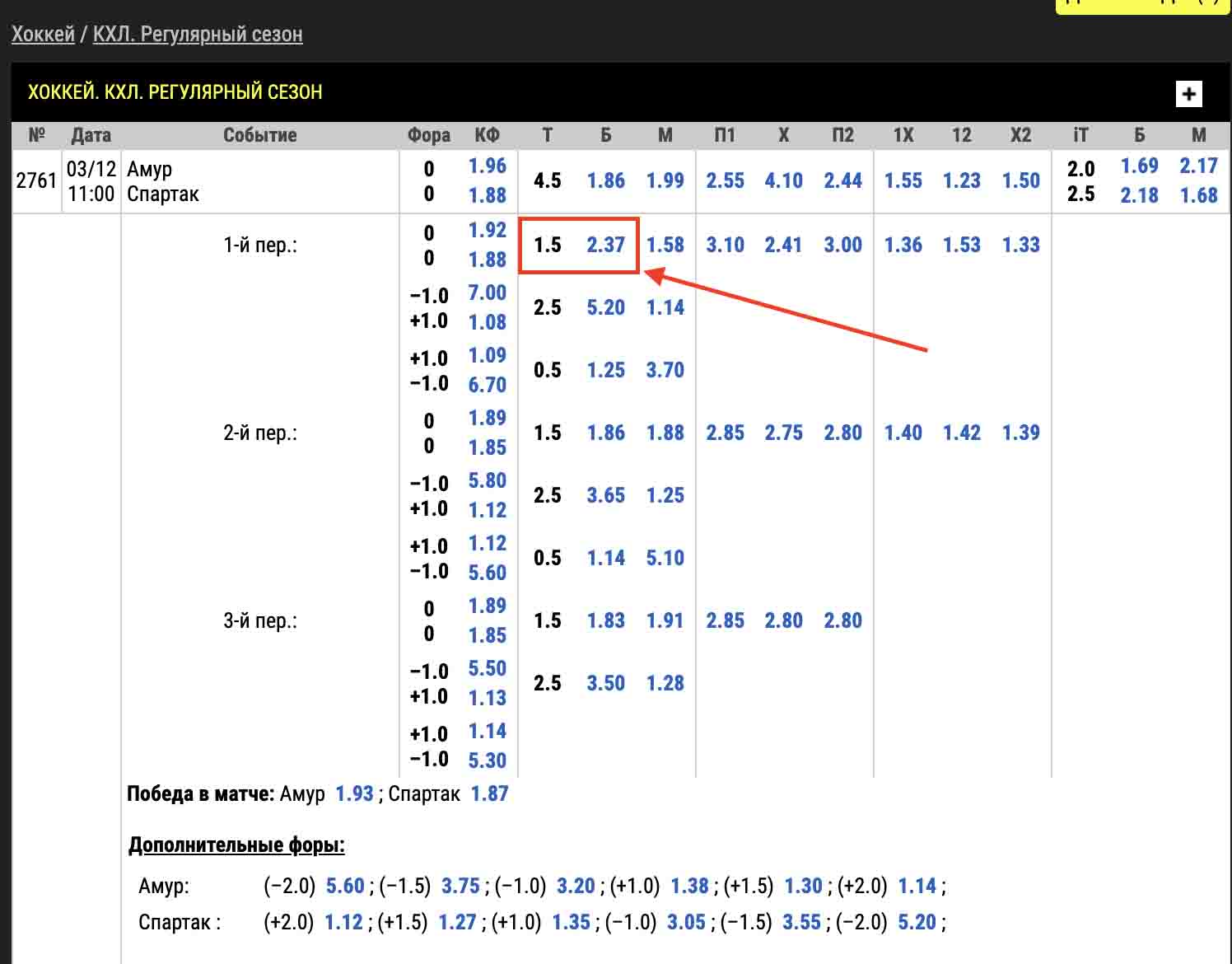
Task: Pick Спартак (+1.5) handicap odds 1.27
Action: [457, 922]
